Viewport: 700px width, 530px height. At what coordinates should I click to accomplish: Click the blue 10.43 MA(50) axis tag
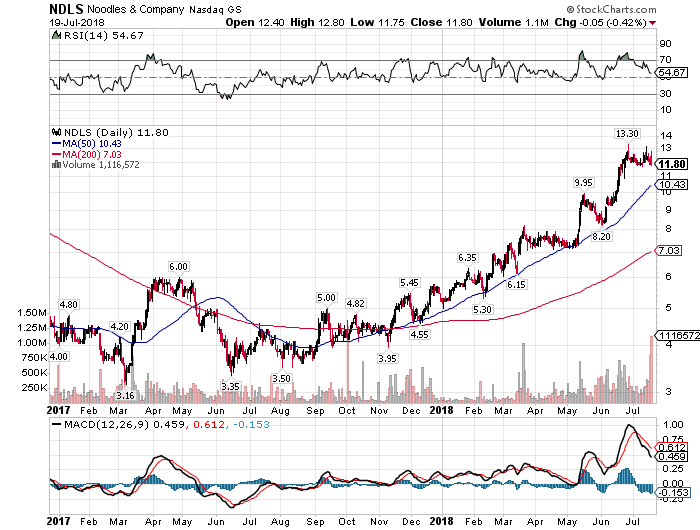pos(672,184)
